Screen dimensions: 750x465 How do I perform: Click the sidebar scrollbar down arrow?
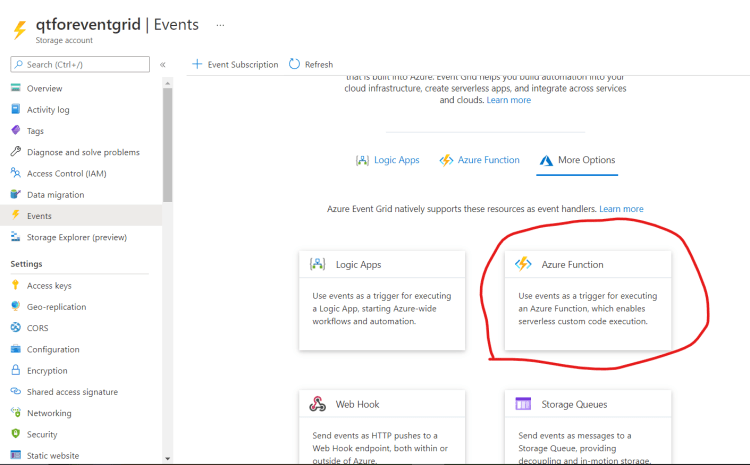click(x=167, y=458)
